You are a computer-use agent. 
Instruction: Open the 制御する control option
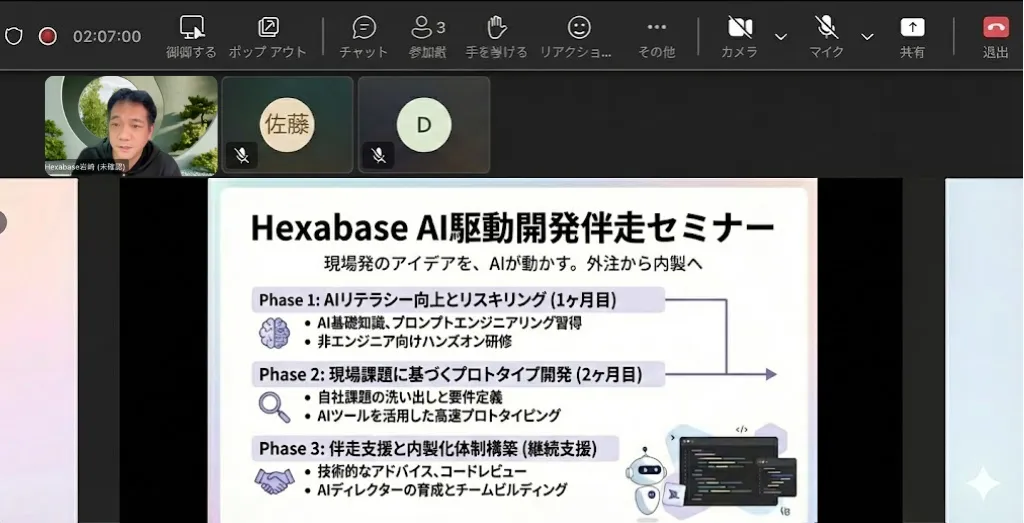pyautogui.click(x=191, y=36)
